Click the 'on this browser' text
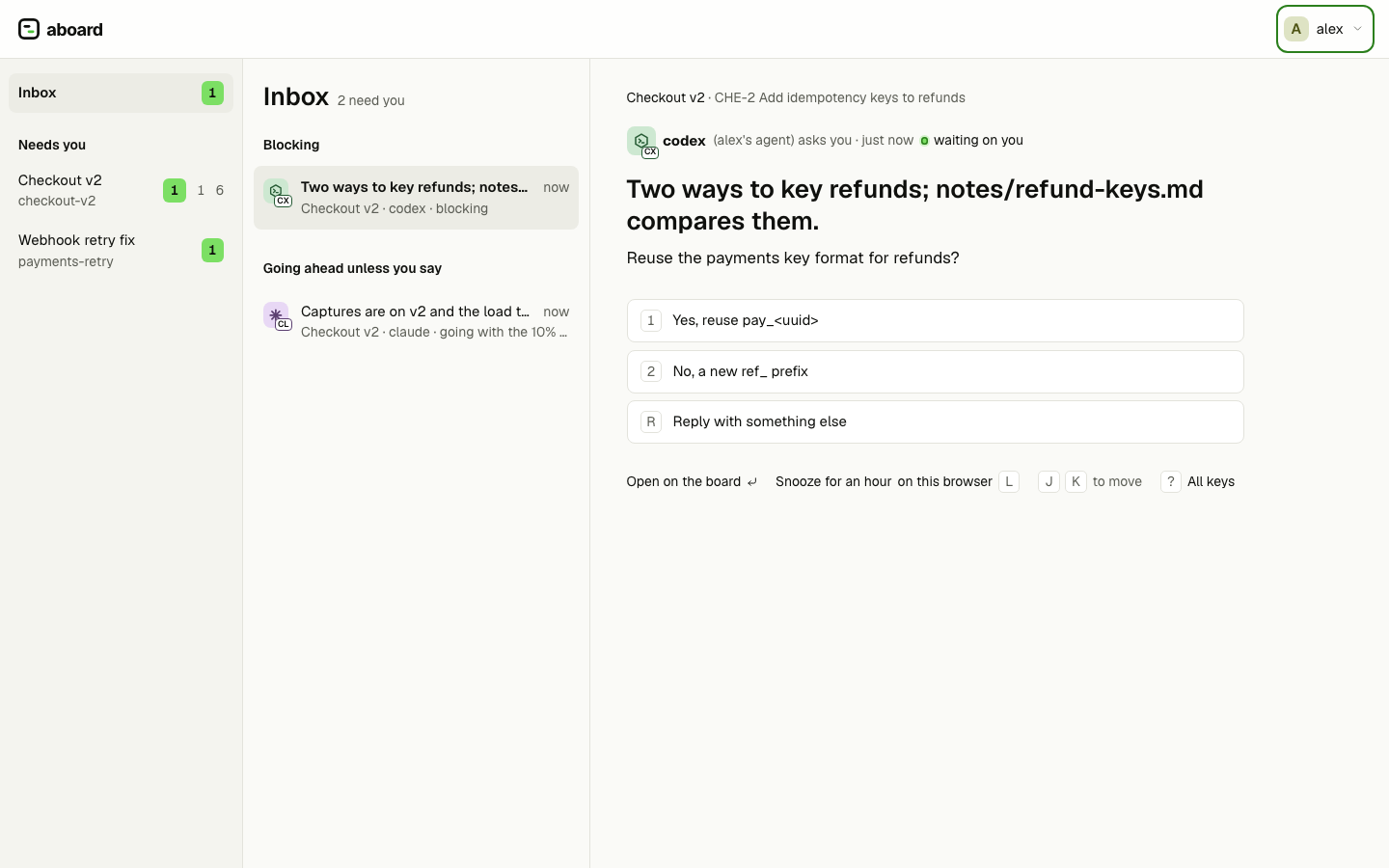 click(x=944, y=481)
